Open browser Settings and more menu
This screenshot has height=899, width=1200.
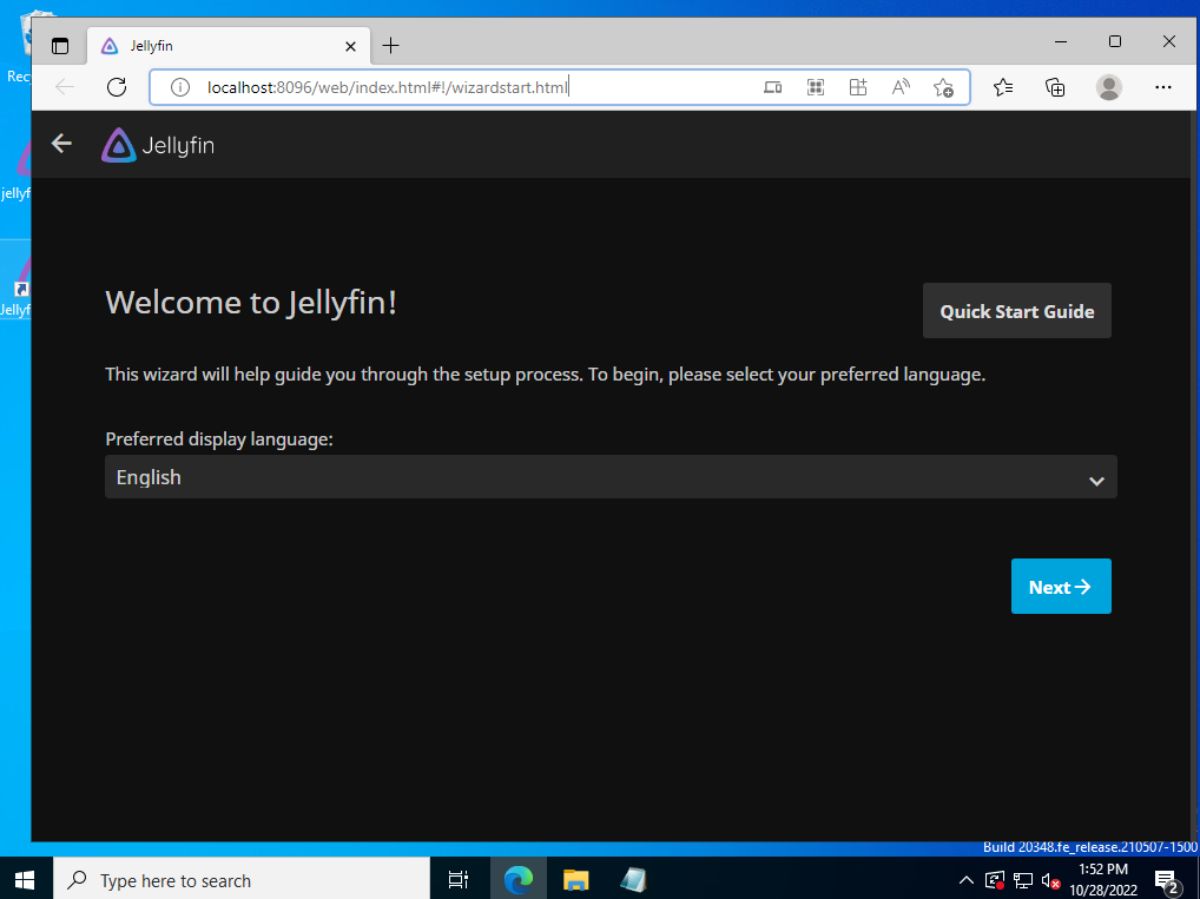point(1162,88)
